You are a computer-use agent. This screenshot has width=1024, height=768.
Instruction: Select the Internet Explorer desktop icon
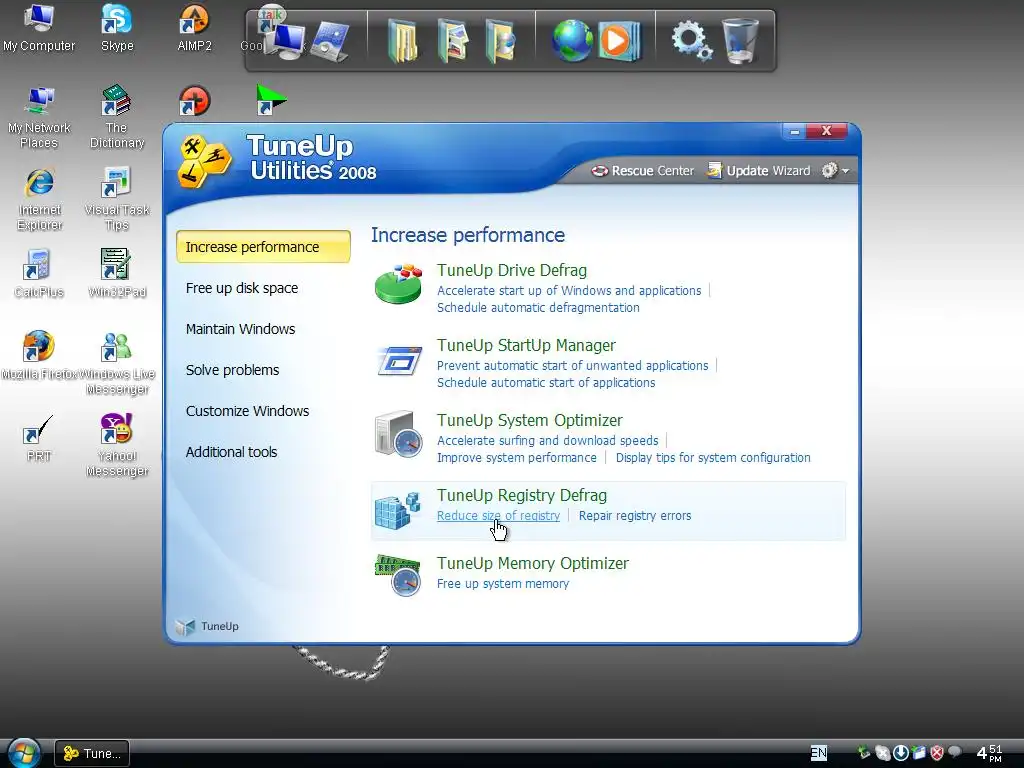pyautogui.click(x=39, y=199)
